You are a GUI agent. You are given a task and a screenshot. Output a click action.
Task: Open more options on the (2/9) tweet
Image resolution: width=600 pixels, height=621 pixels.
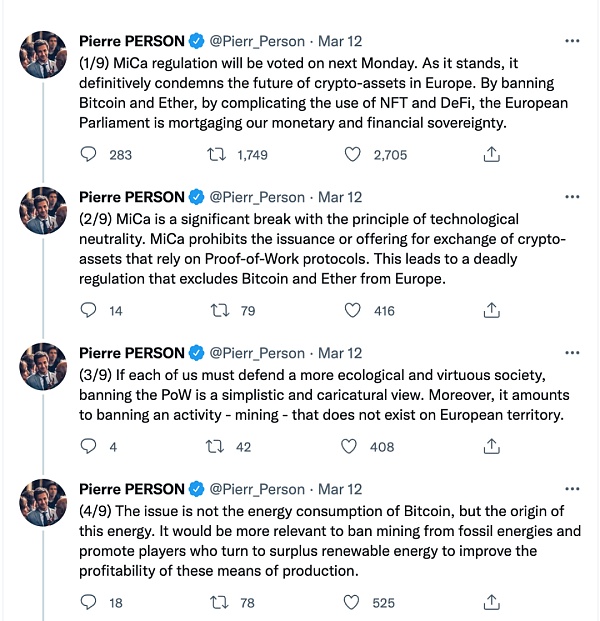click(571, 197)
